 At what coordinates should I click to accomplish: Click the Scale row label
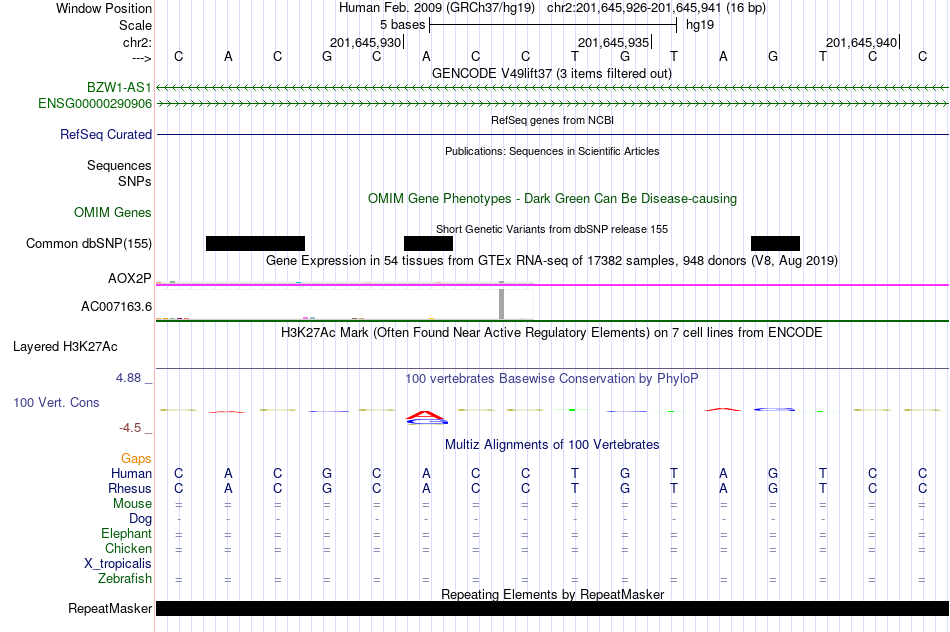(135, 25)
